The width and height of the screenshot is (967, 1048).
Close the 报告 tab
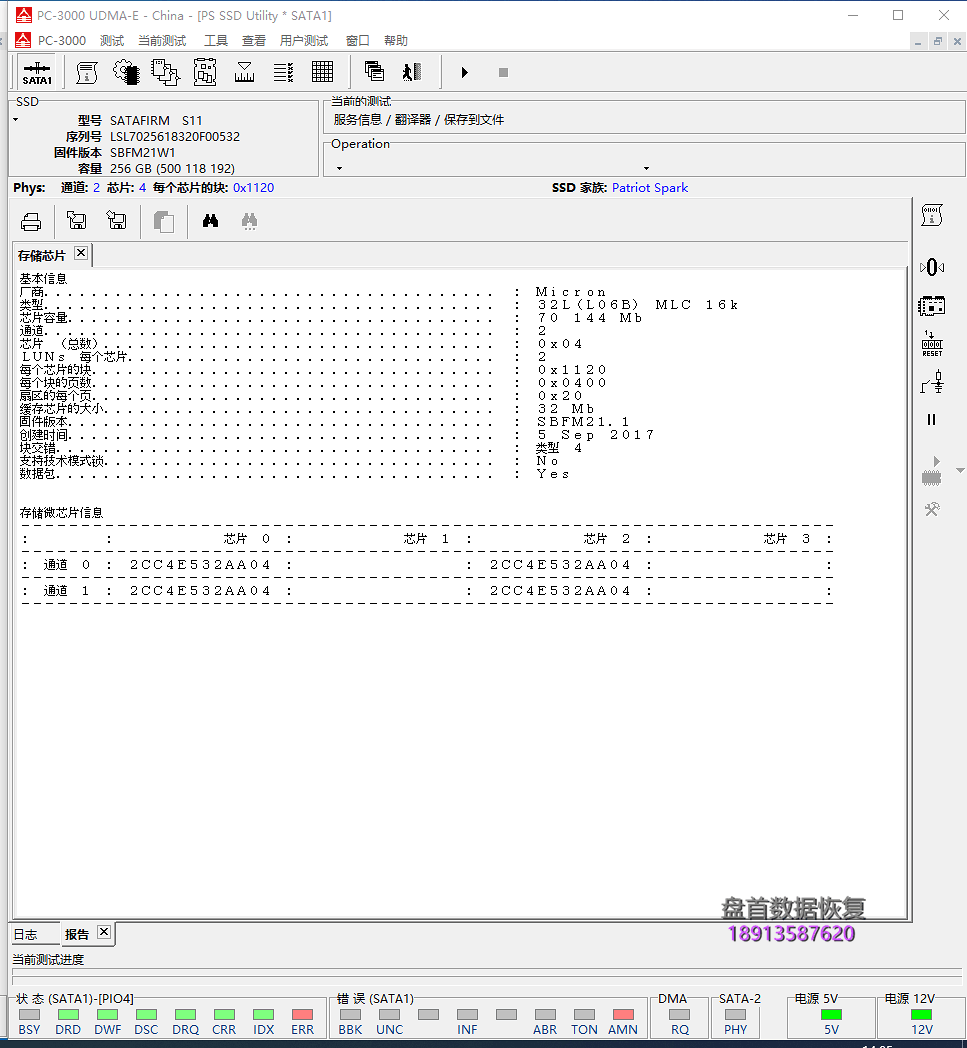click(x=104, y=932)
